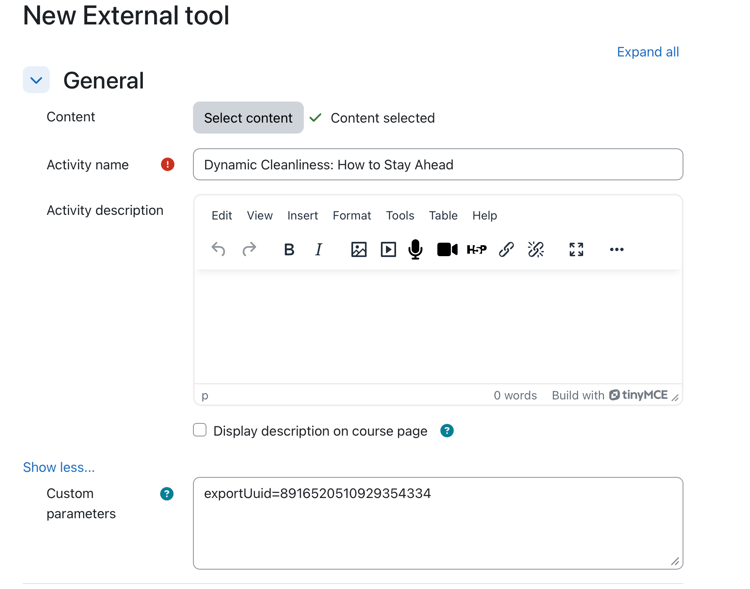Collapse the General section
Viewport: 750px width, 589px height.
[x=36, y=80]
